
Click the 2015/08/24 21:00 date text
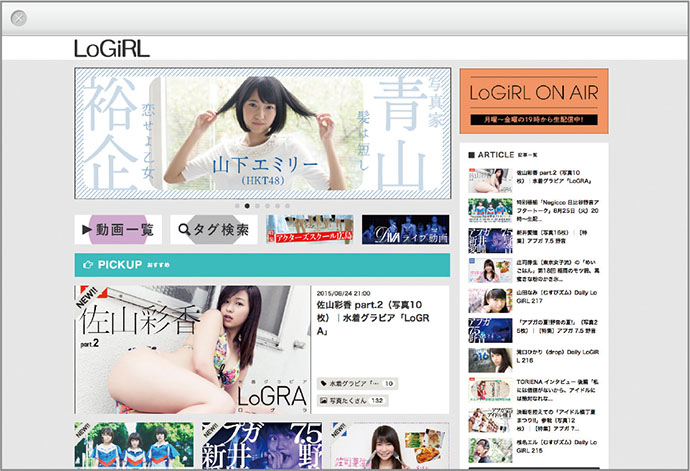(343, 293)
